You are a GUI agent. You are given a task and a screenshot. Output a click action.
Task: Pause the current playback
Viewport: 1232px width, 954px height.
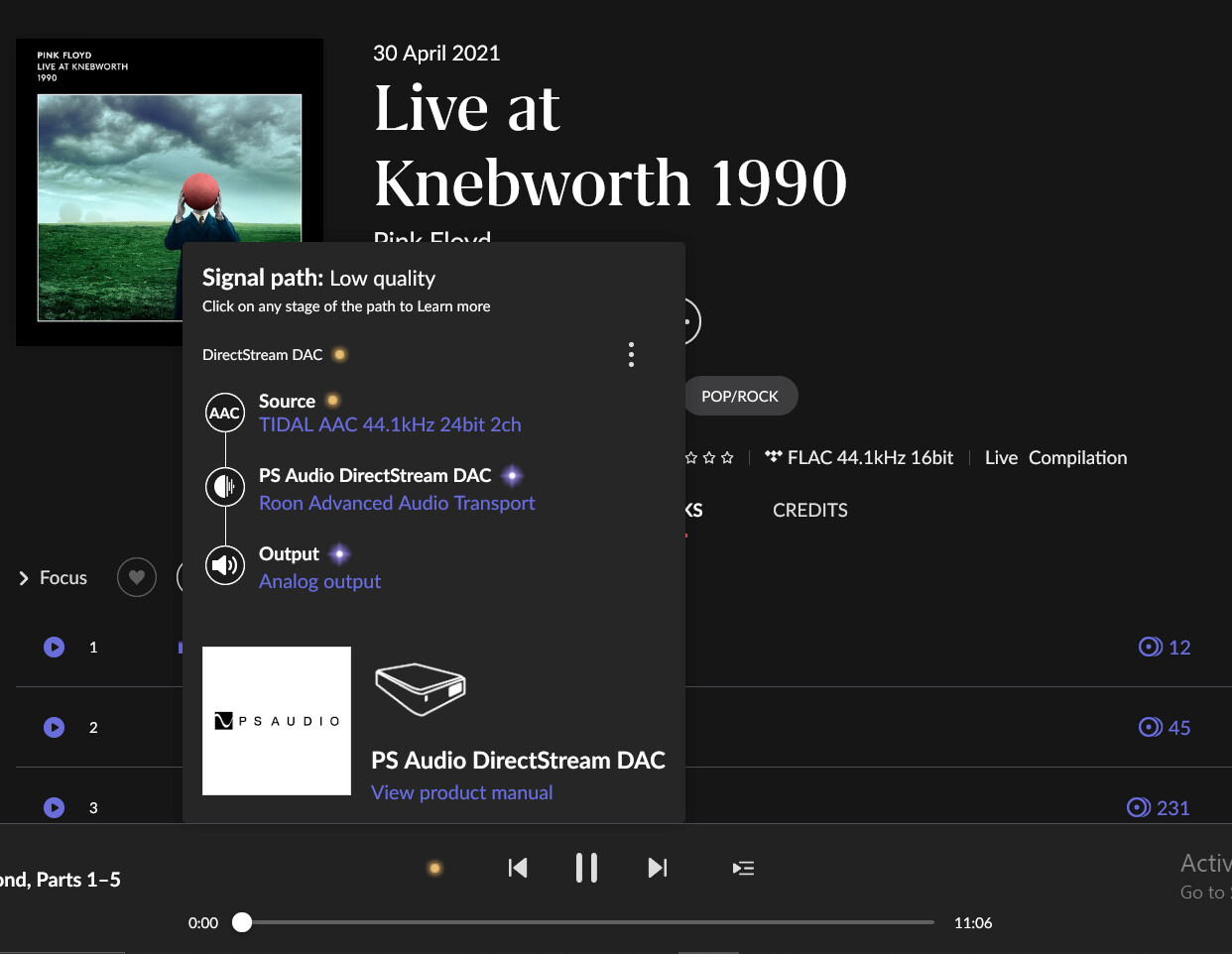586,868
